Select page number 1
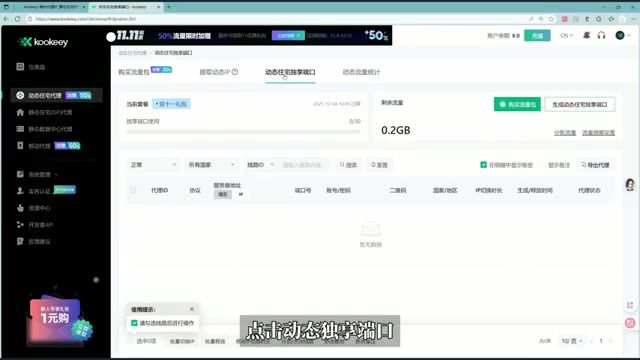The height and width of the screenshot is (360, 640). click(601, 341)
